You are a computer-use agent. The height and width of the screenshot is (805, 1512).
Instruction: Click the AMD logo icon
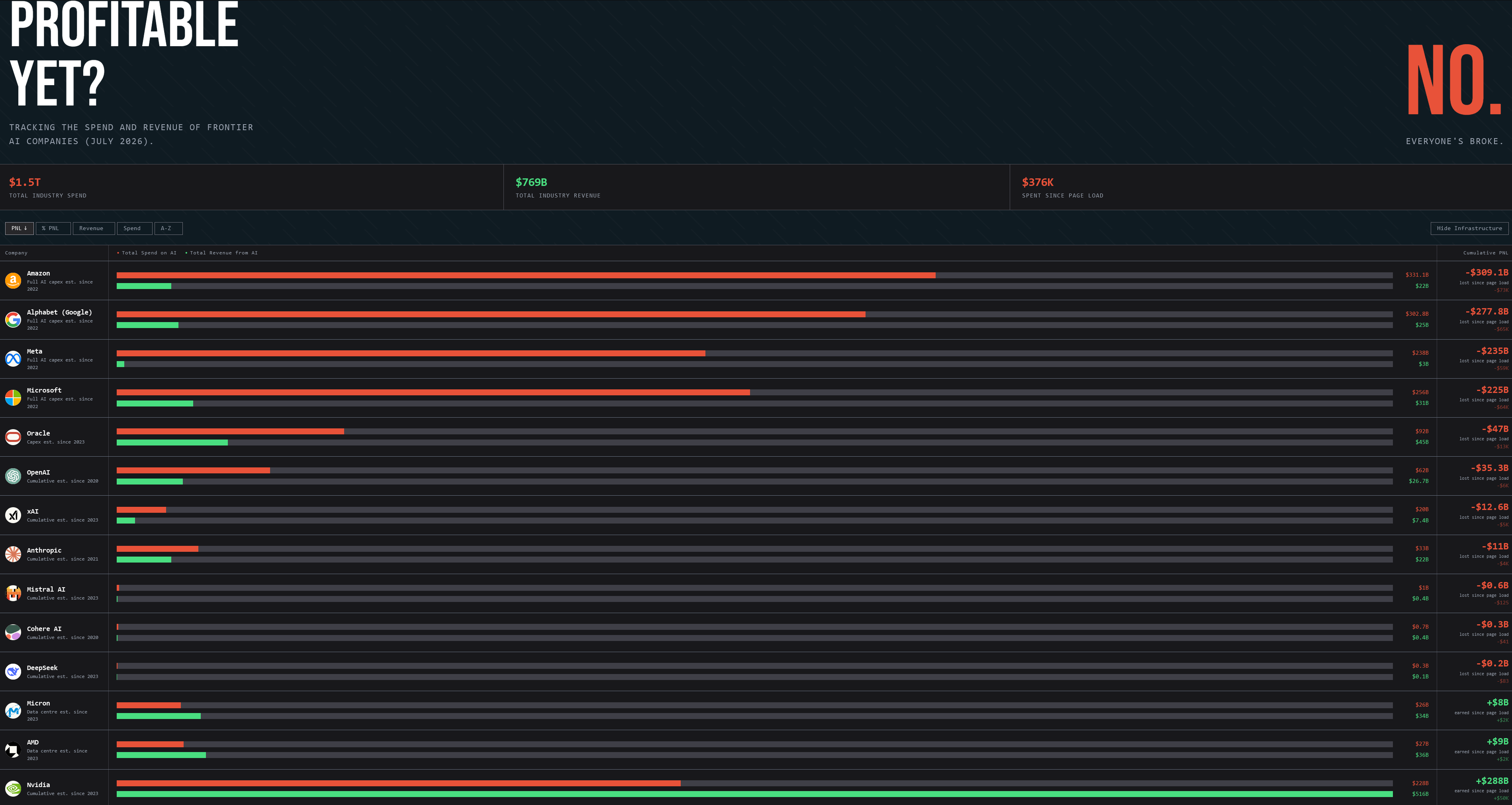click(x=13, y=750)
